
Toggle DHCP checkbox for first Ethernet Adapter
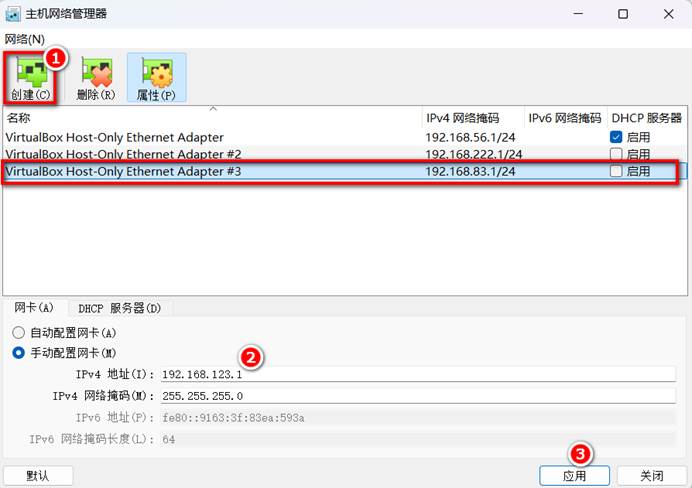[616, 137]
